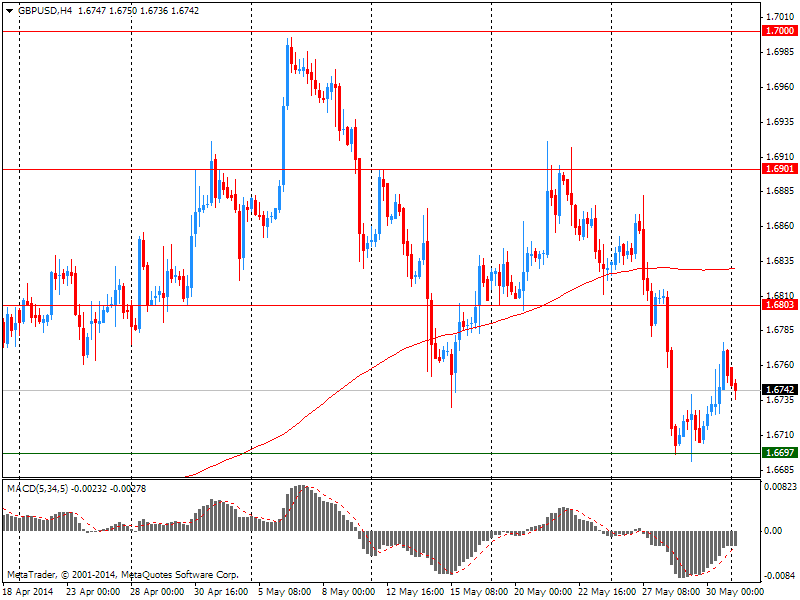This screenshot has width=800, height=600.
Task: Click the 1.6960 value on price scale
Action: [781, 87]
